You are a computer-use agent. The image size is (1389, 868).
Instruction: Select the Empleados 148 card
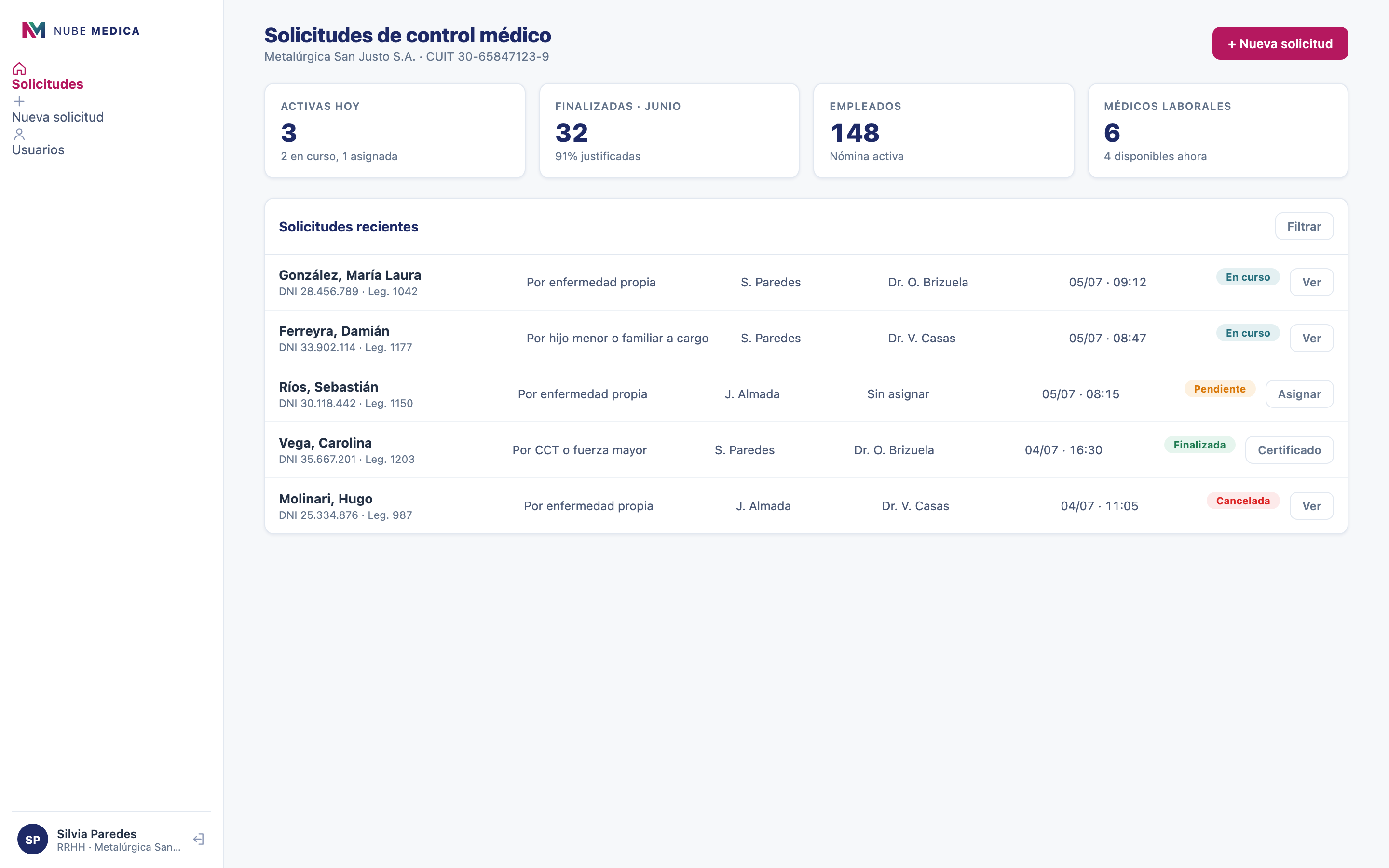pos(943,131)
